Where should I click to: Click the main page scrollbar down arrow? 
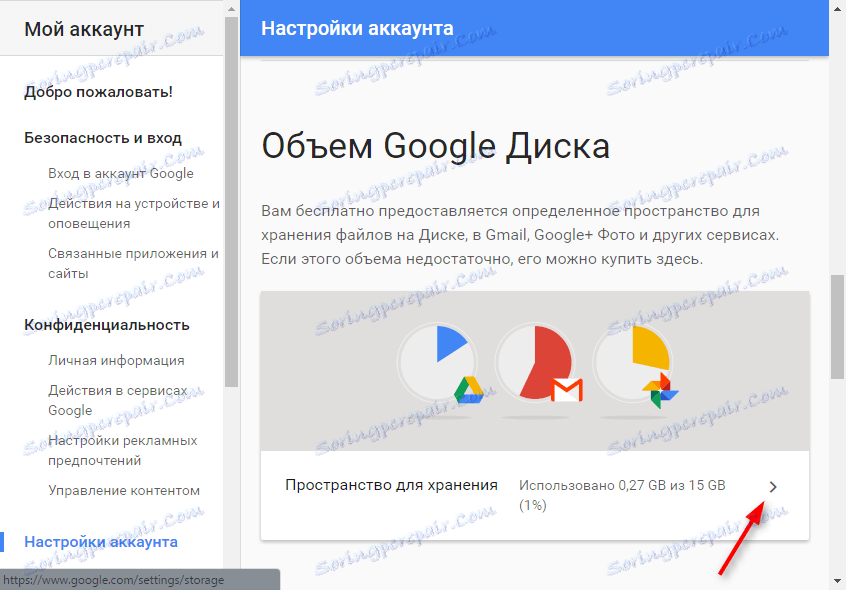[x=837, y=581]
